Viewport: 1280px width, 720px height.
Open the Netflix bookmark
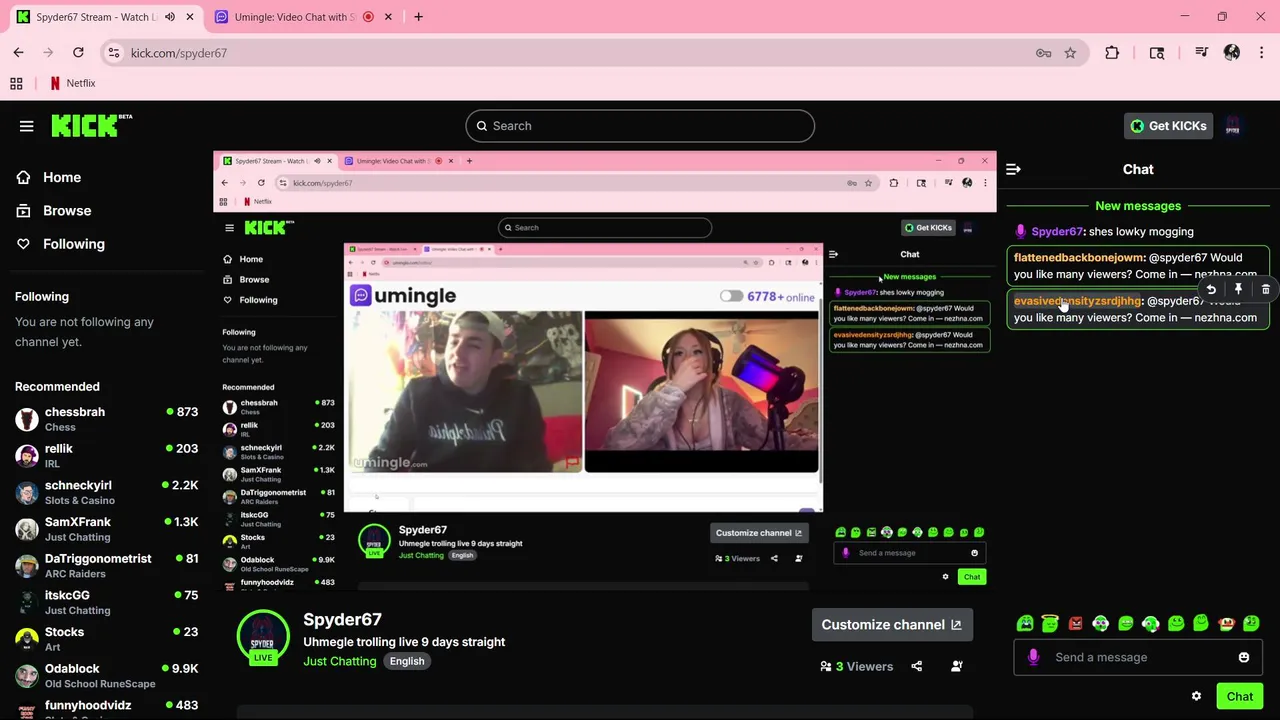tap(72, 83)
